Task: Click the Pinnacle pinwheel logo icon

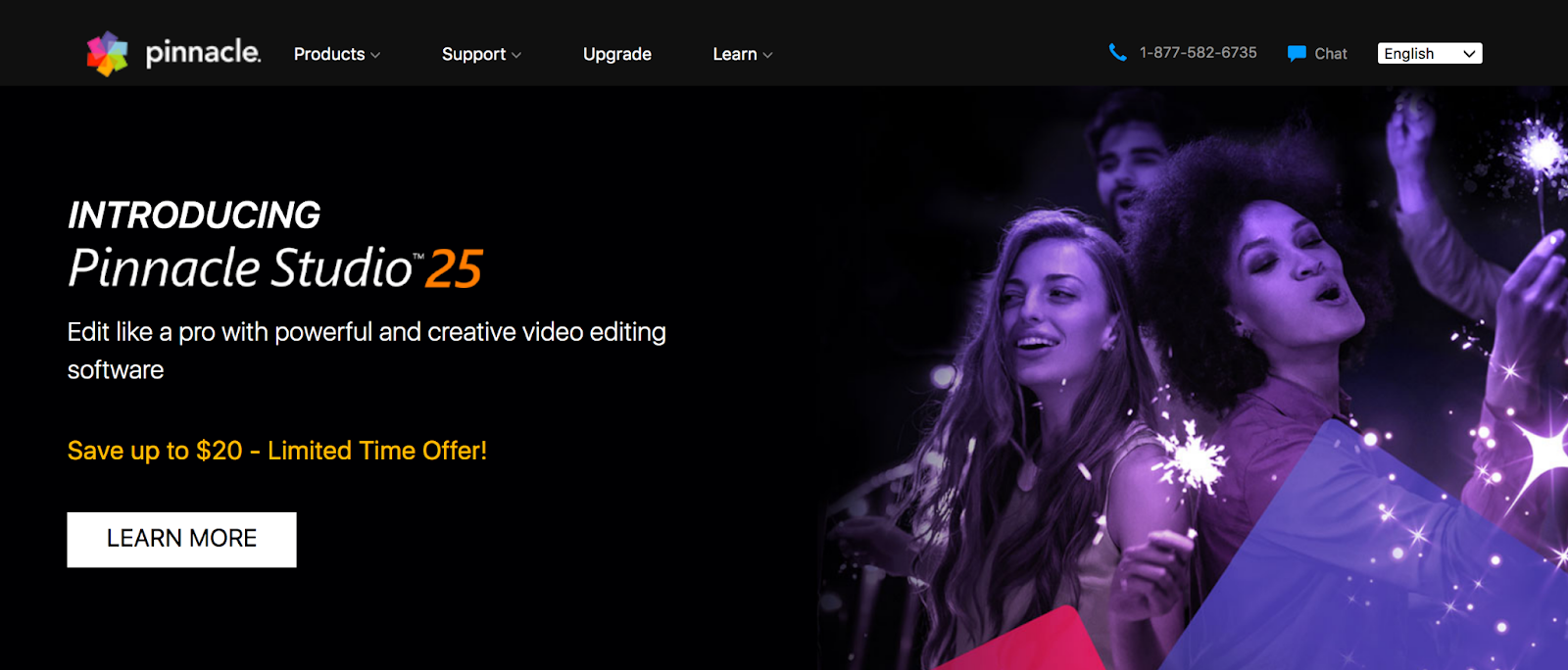Action: pos(107,53)
